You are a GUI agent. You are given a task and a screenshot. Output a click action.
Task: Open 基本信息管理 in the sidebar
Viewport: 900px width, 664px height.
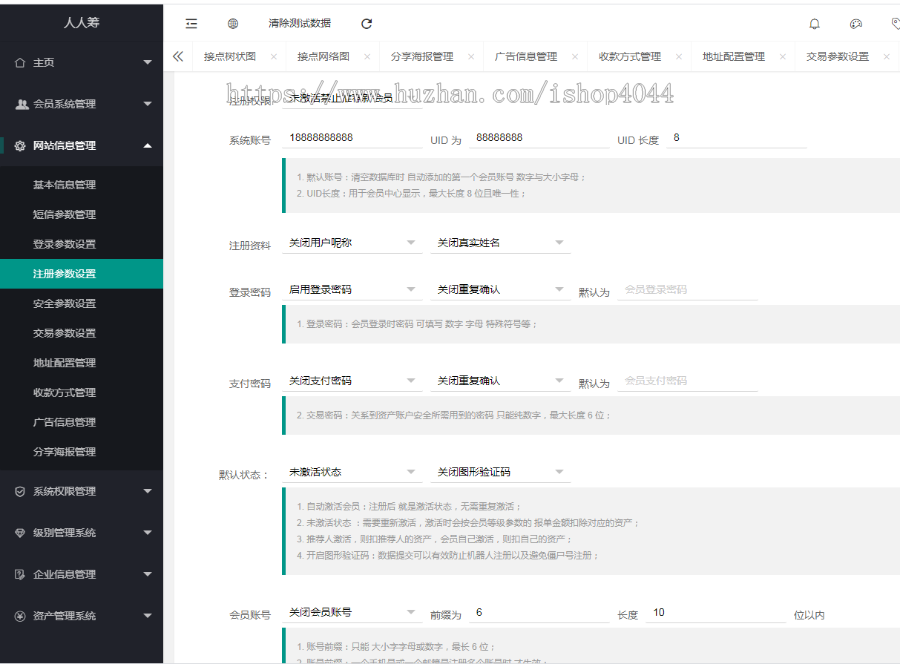(x=82, y=185)
